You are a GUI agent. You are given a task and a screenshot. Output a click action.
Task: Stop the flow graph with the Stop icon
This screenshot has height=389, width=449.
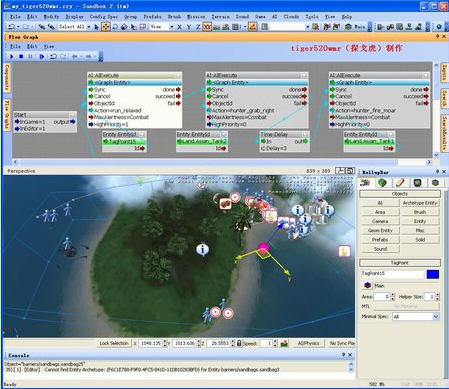[21, 56]
